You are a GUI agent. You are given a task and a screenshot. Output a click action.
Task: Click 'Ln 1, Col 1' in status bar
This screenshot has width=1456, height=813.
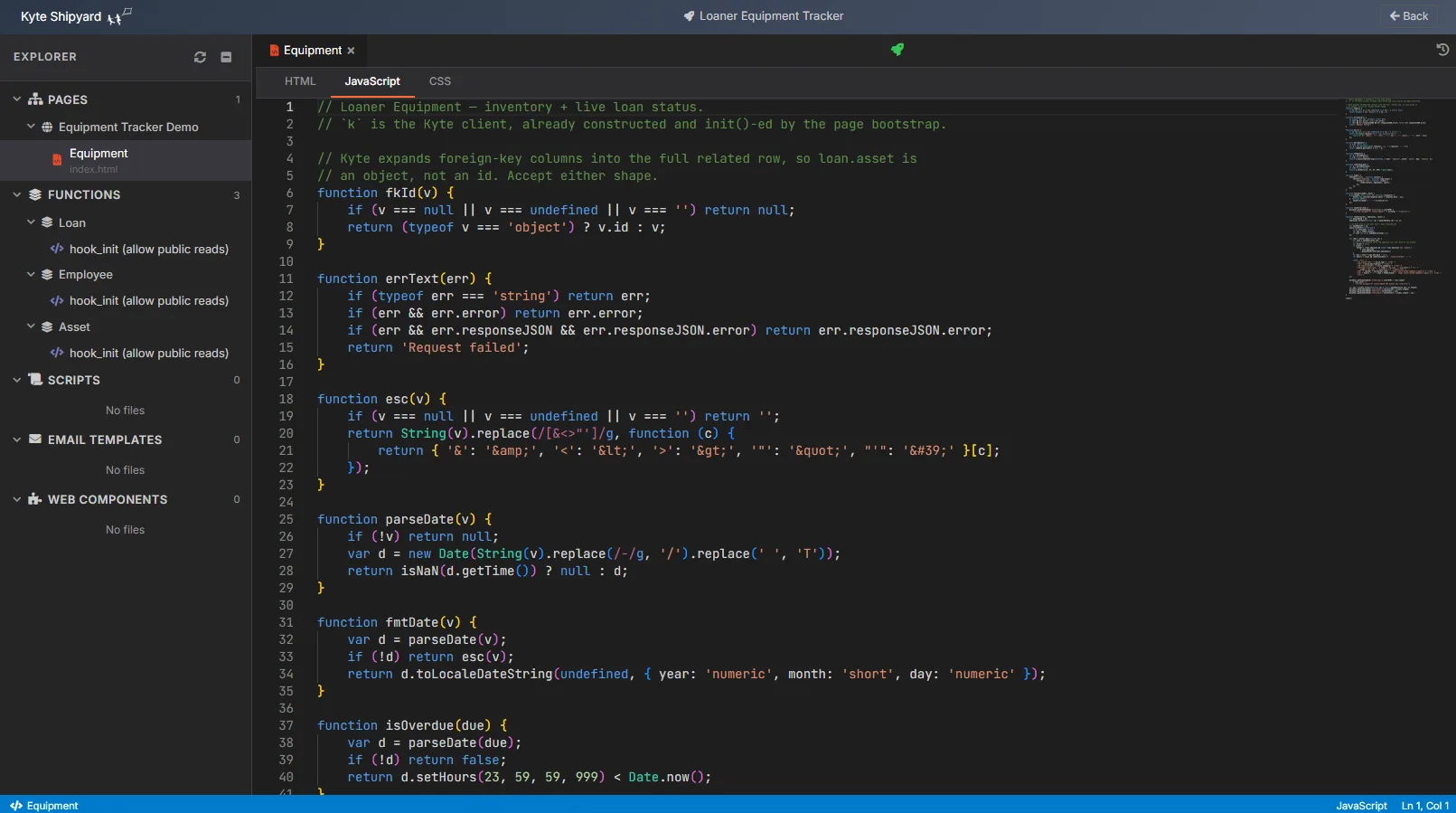[x=1425, y=806]
